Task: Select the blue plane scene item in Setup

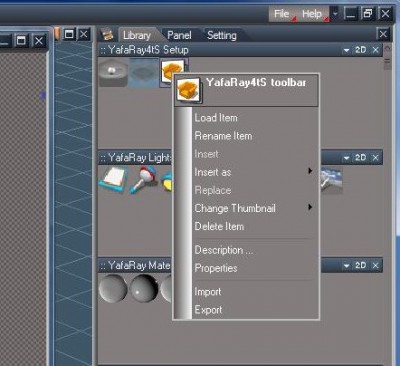Action: 144,72
